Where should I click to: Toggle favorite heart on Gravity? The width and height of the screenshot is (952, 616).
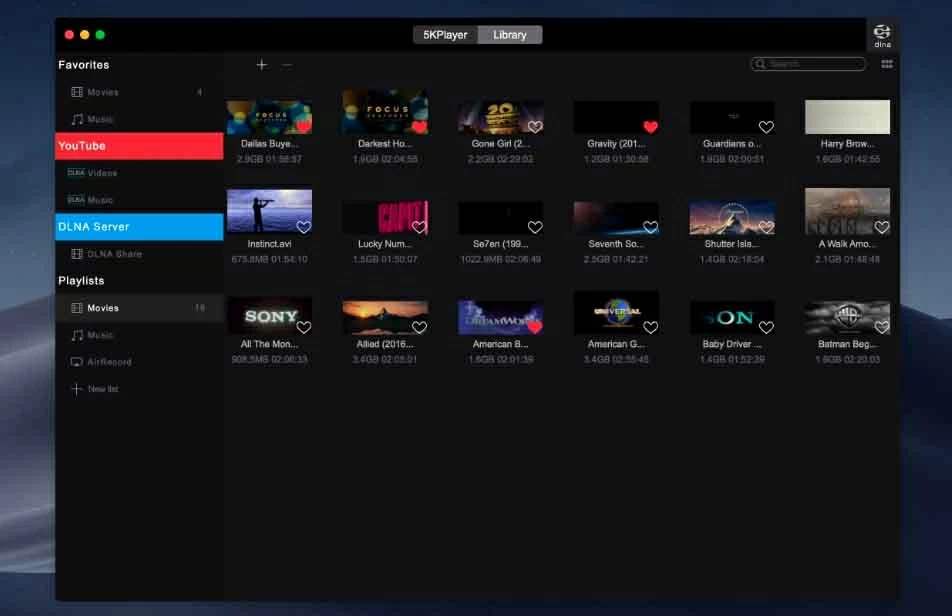650,127
